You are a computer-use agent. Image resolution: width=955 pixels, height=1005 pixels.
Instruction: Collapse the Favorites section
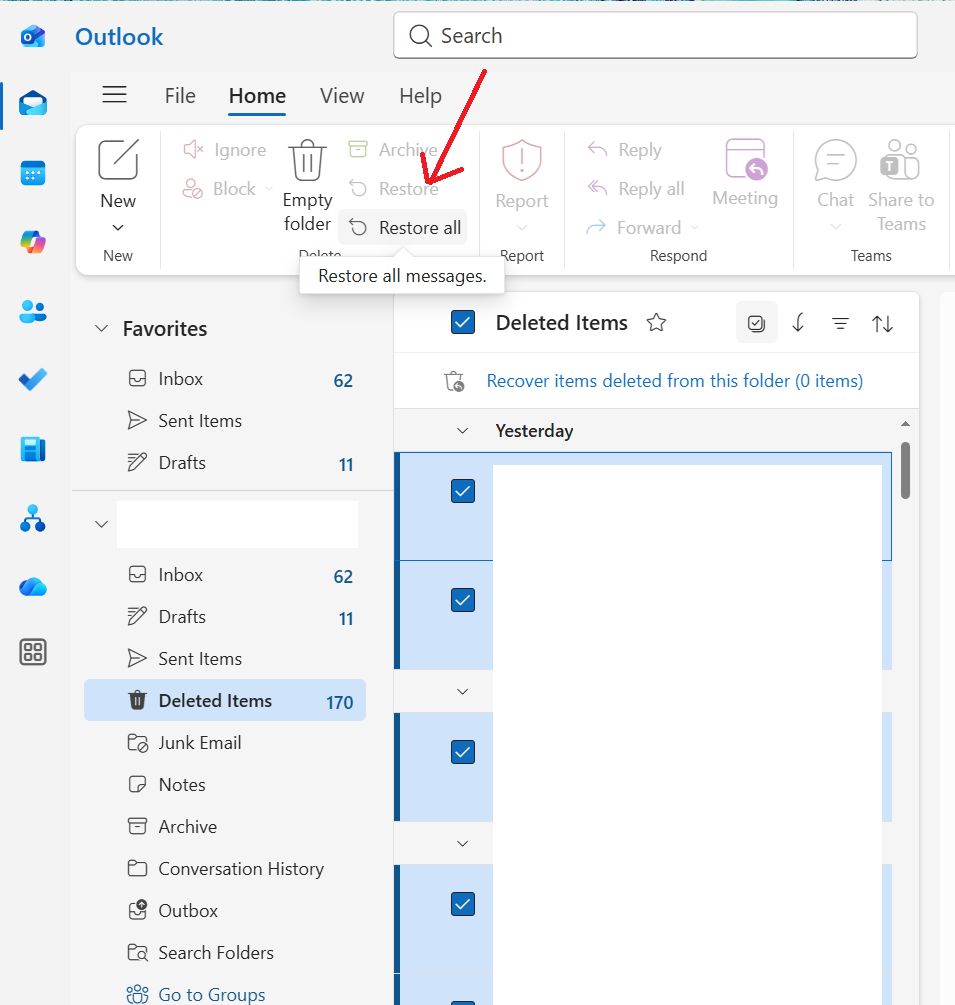point(101,329)
